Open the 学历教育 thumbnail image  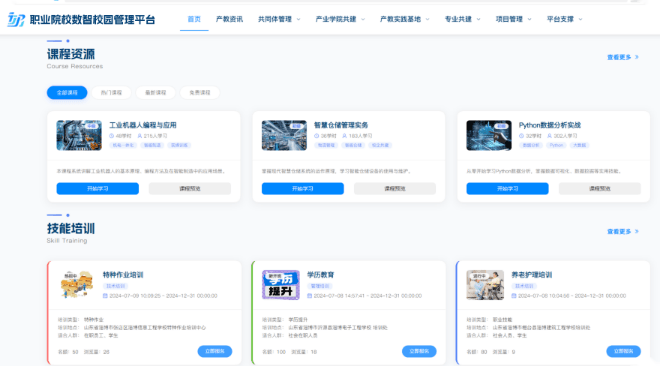[281, 285]
